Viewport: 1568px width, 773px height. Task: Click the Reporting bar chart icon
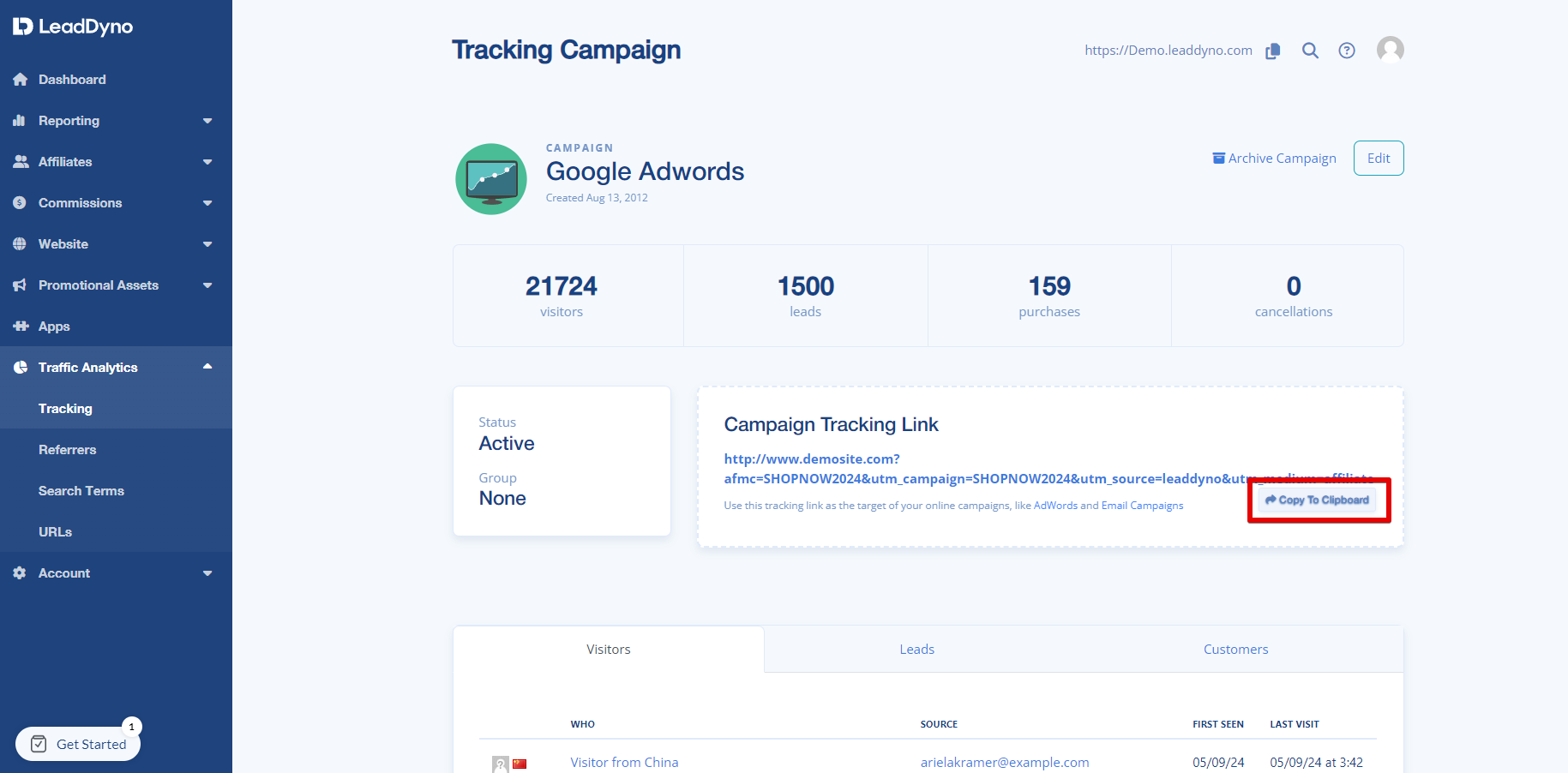(19, 121)
